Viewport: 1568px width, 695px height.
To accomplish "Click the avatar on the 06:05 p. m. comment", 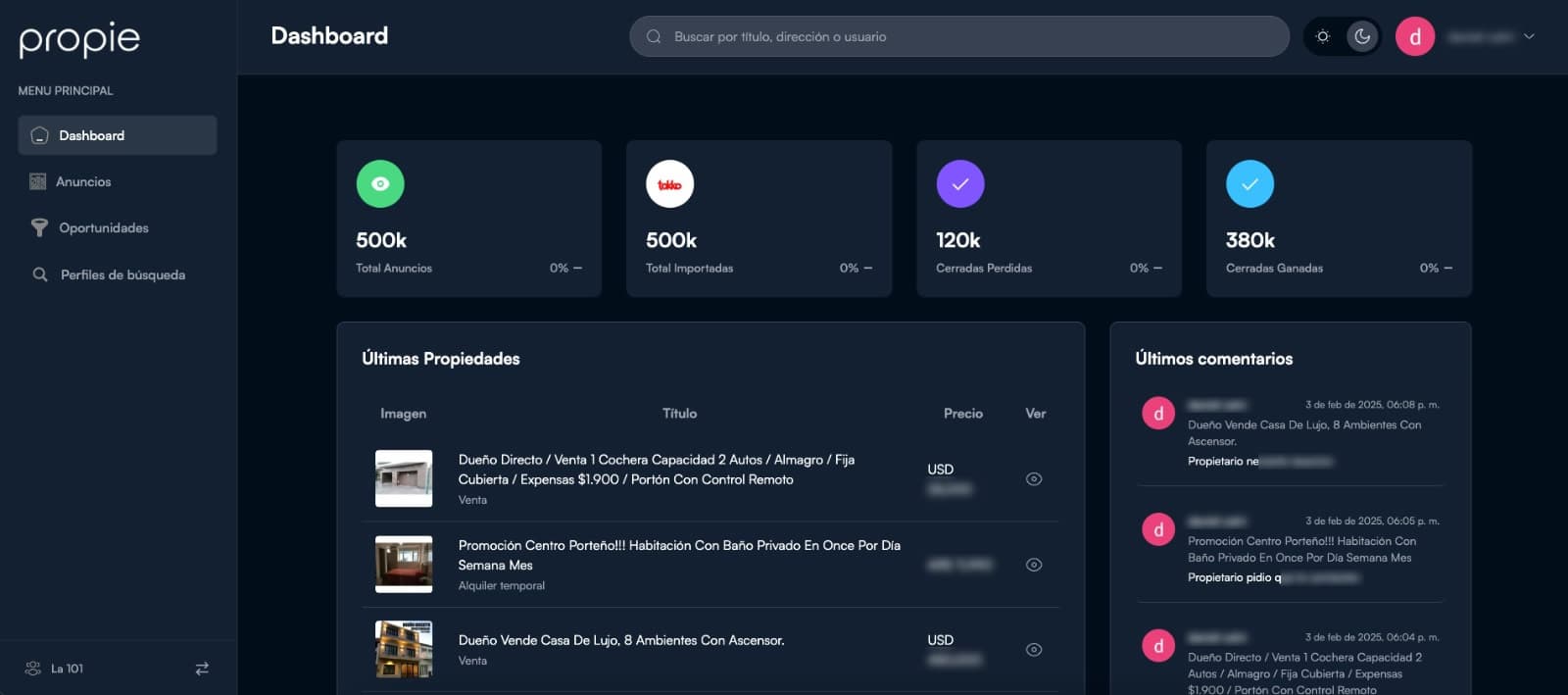I will [x=1158, y=530].
